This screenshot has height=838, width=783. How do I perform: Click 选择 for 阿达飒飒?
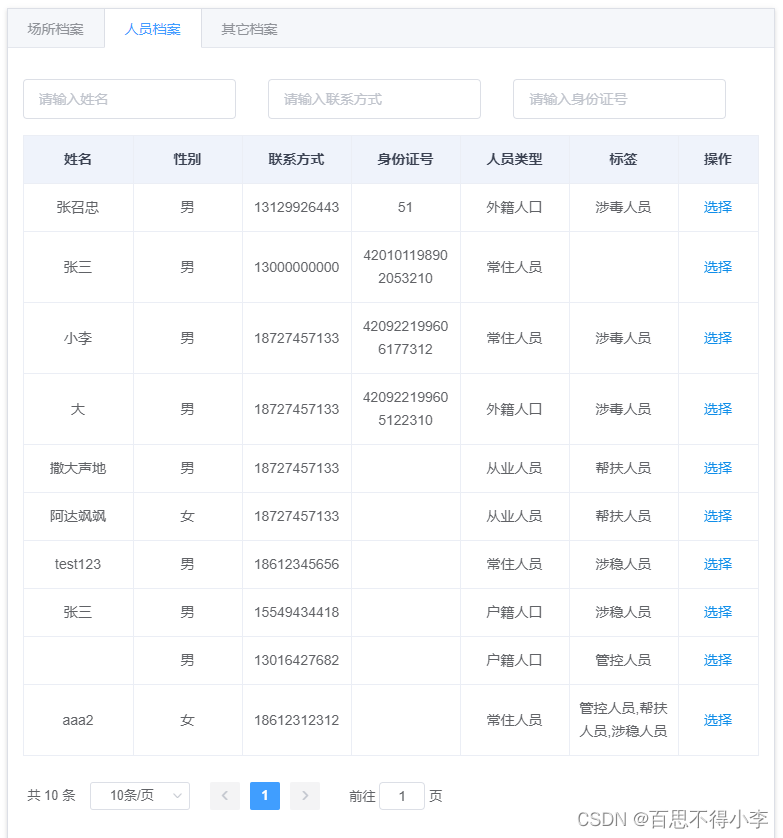pos(717,516)
